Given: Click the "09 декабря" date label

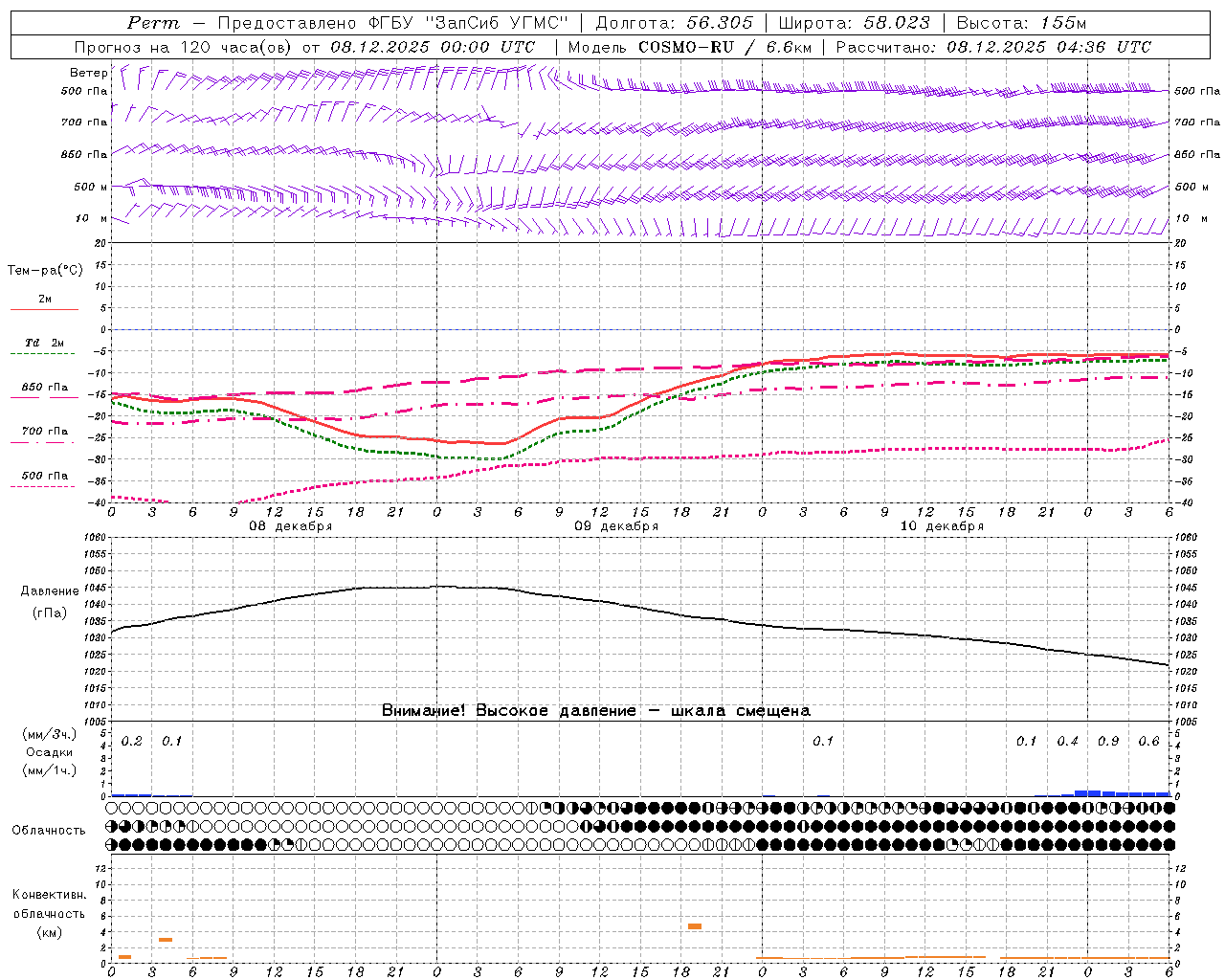Looking at the screenshot, I should coord(616,526).
